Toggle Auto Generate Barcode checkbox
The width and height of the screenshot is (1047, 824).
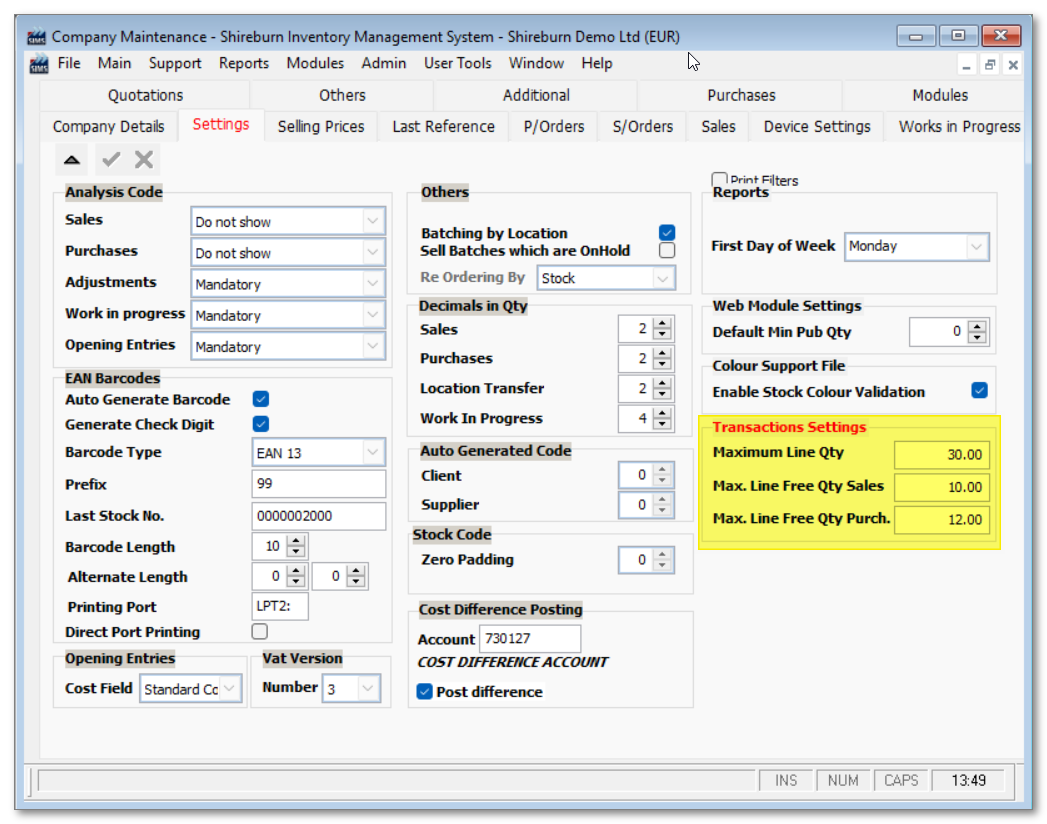click(x=261, y=399)
